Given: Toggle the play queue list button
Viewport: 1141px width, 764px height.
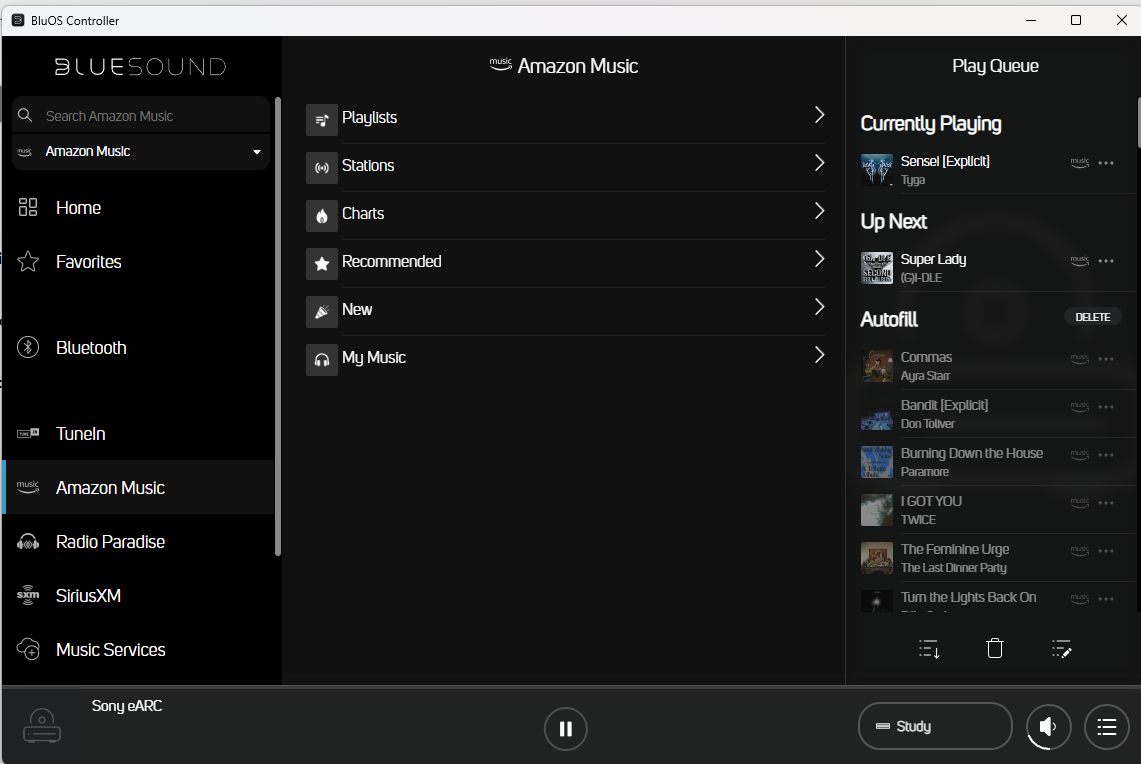Looking at the screenshot, I should tap(1106, 727).
